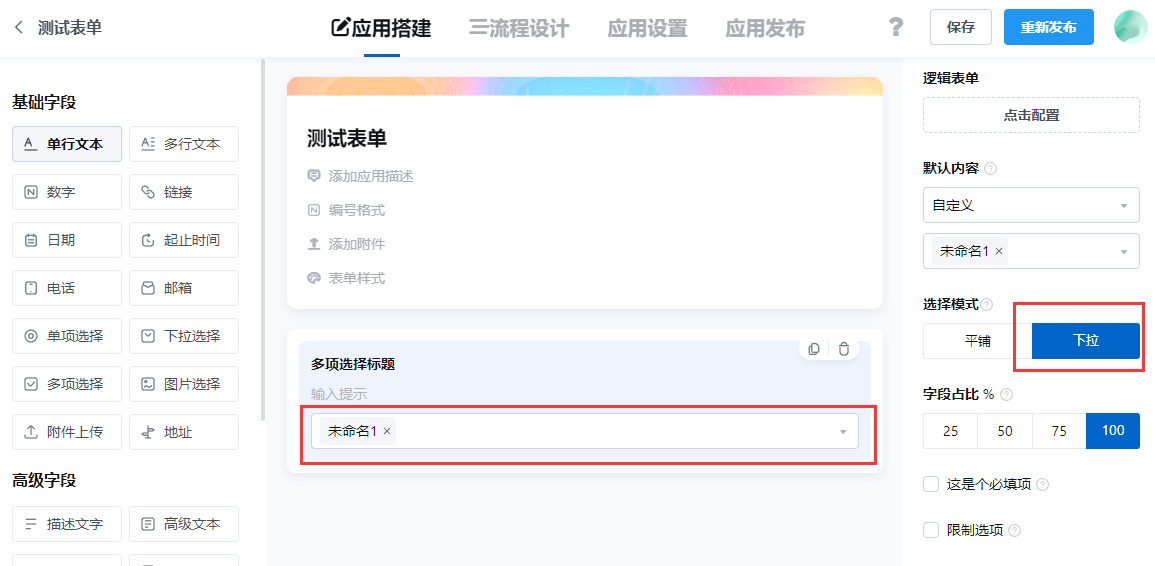This screenshot has height=566, width=1155.
Task: Switch to the 流程设计 tab
Action: (x=519, y=28)
